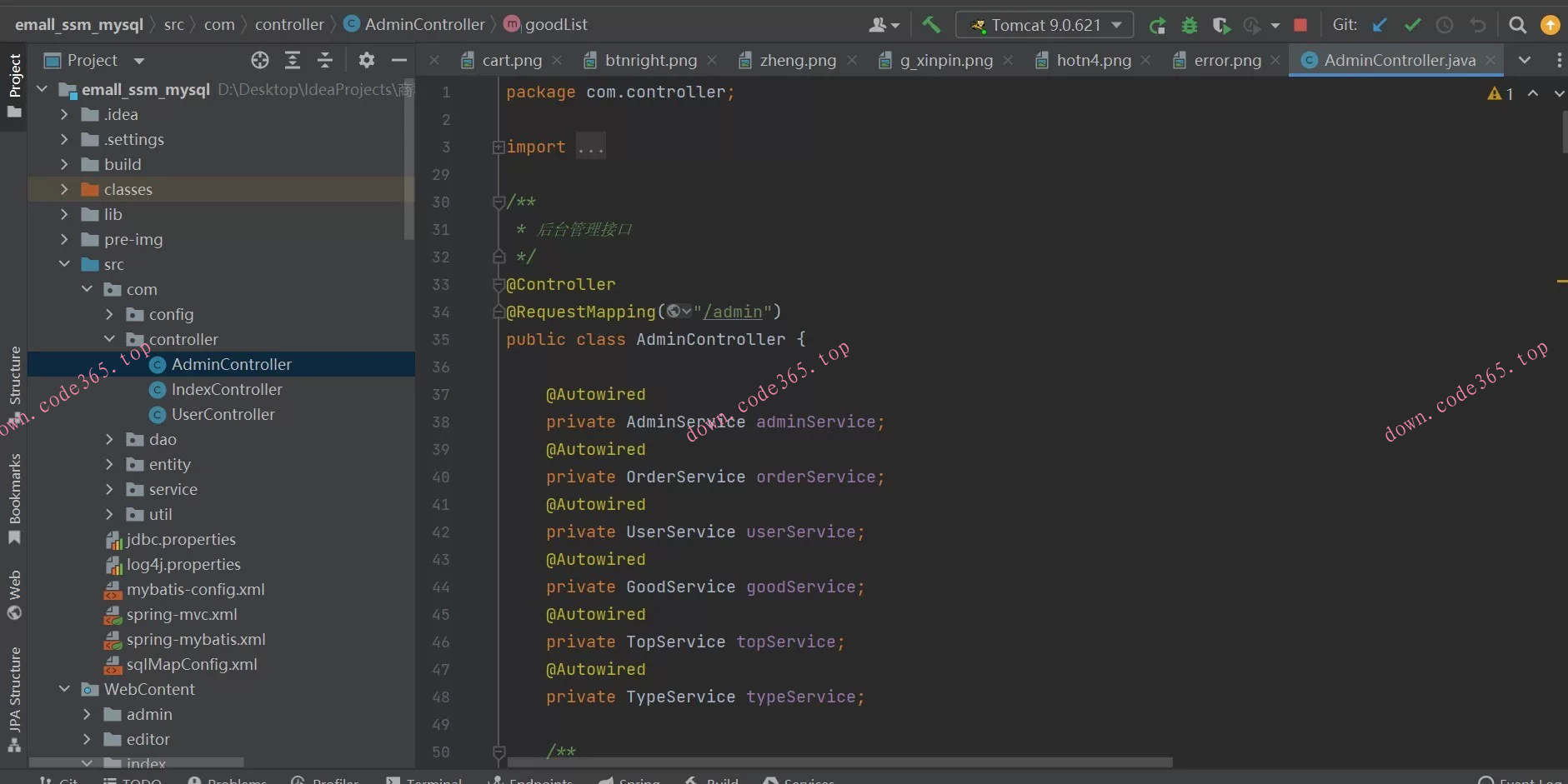Fold the import block on line 3
The image size is (1568, 784).
(x=498, y=147)
